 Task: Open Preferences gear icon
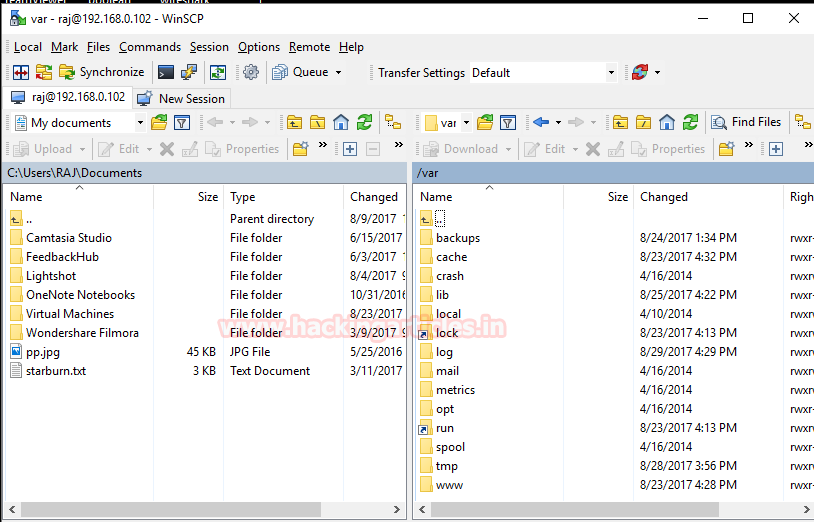(251, 72)
